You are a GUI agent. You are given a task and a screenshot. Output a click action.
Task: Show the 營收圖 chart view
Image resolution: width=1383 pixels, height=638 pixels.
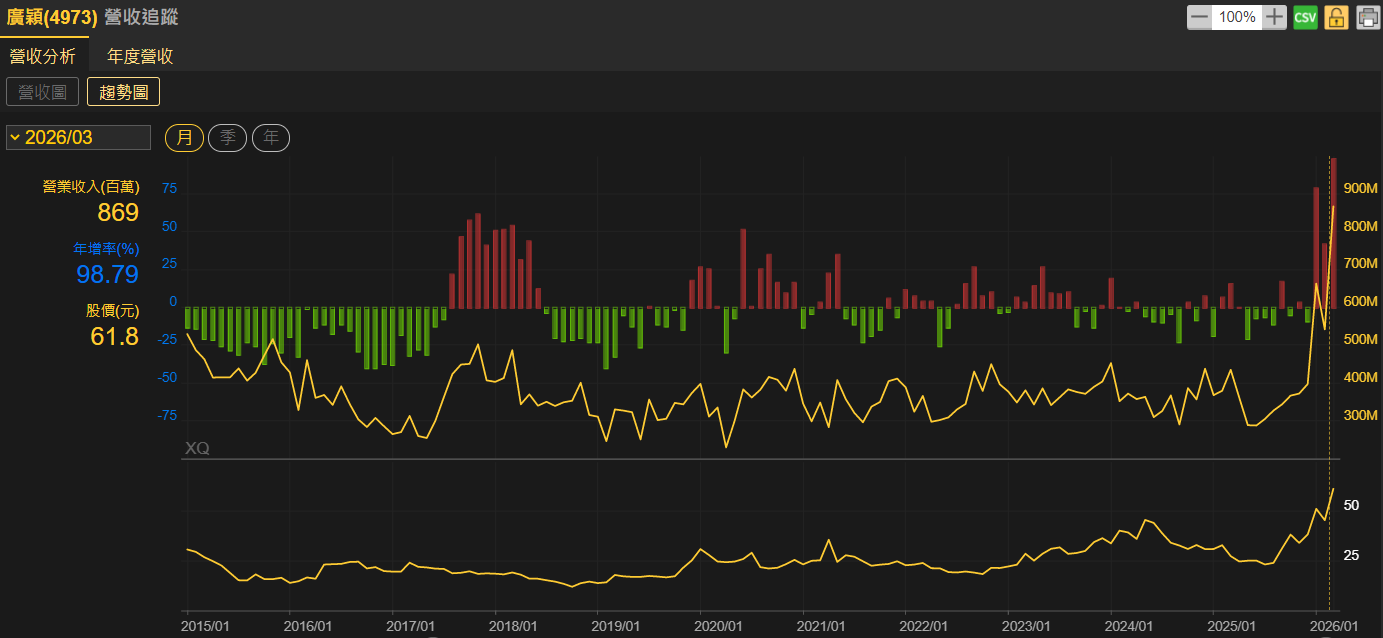(x=42, y=92)
